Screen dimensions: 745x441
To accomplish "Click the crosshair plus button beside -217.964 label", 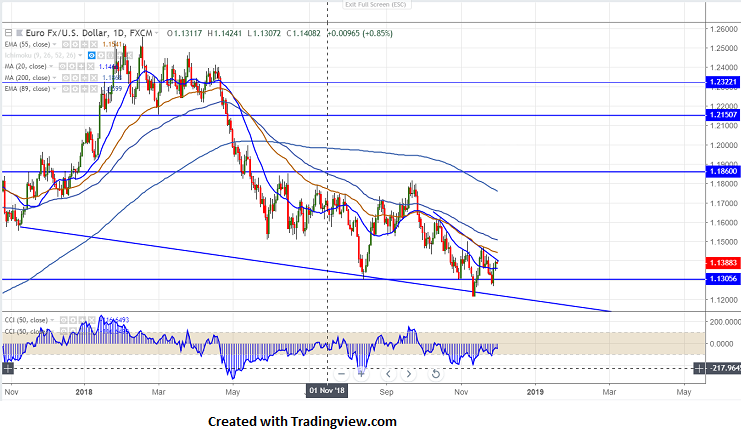I will tap(699, 368).
